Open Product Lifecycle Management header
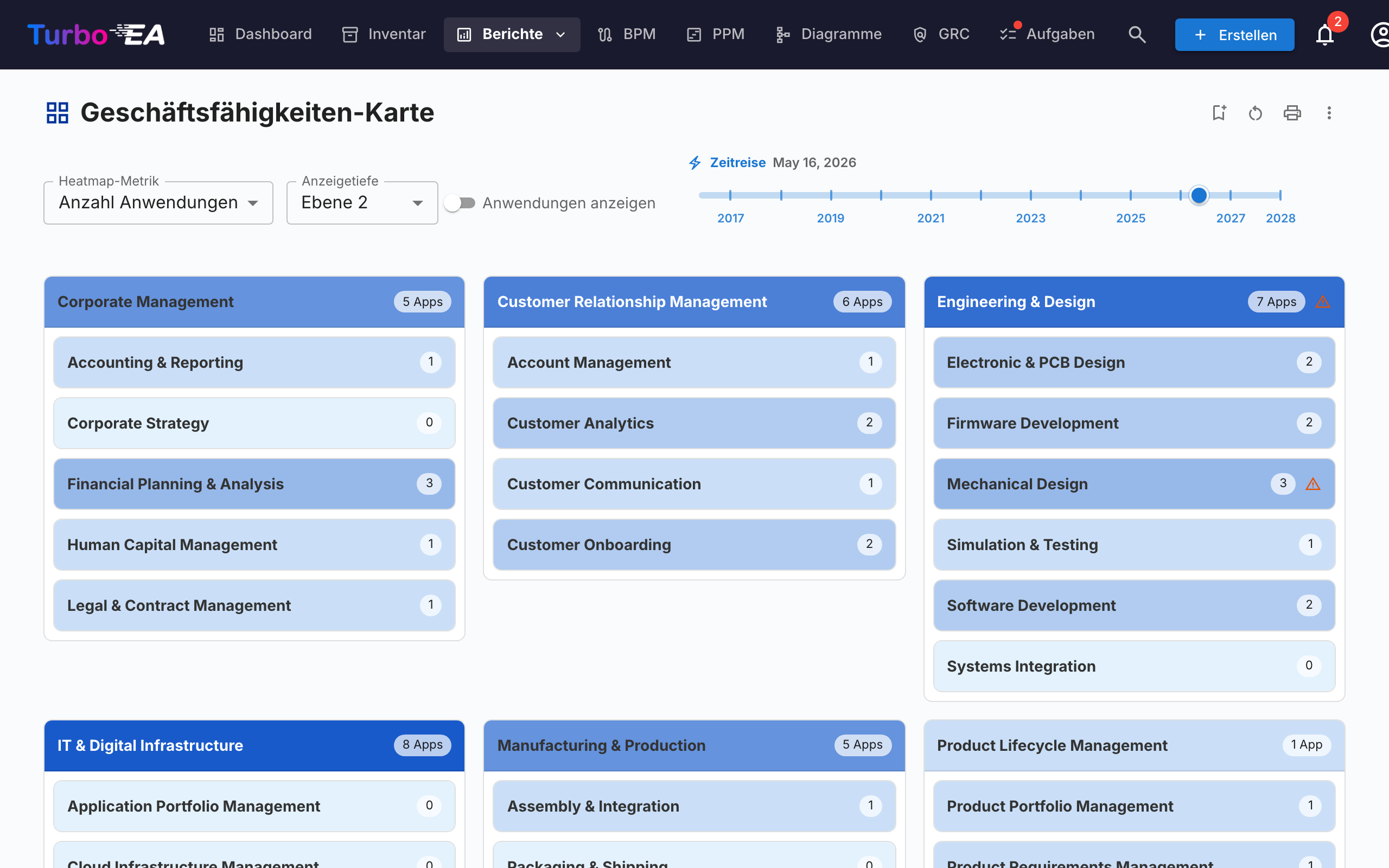1389x868 pixels. click(1133, 745)
